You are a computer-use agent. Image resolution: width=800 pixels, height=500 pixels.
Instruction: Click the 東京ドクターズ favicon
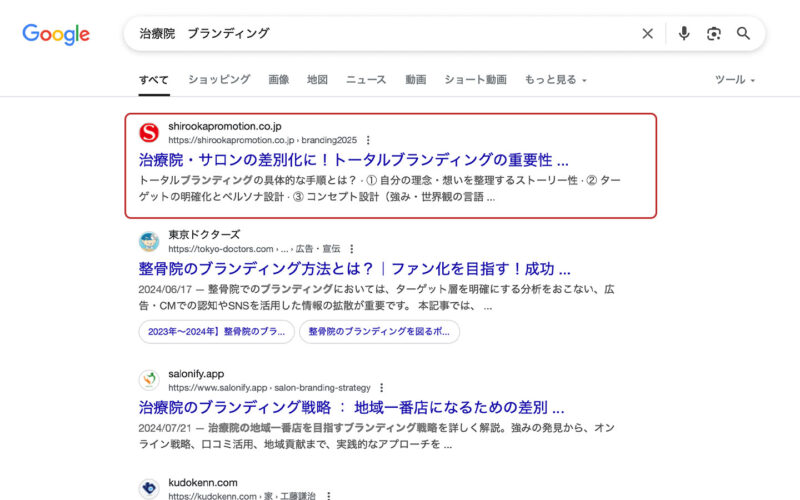[x=149, y=241]
